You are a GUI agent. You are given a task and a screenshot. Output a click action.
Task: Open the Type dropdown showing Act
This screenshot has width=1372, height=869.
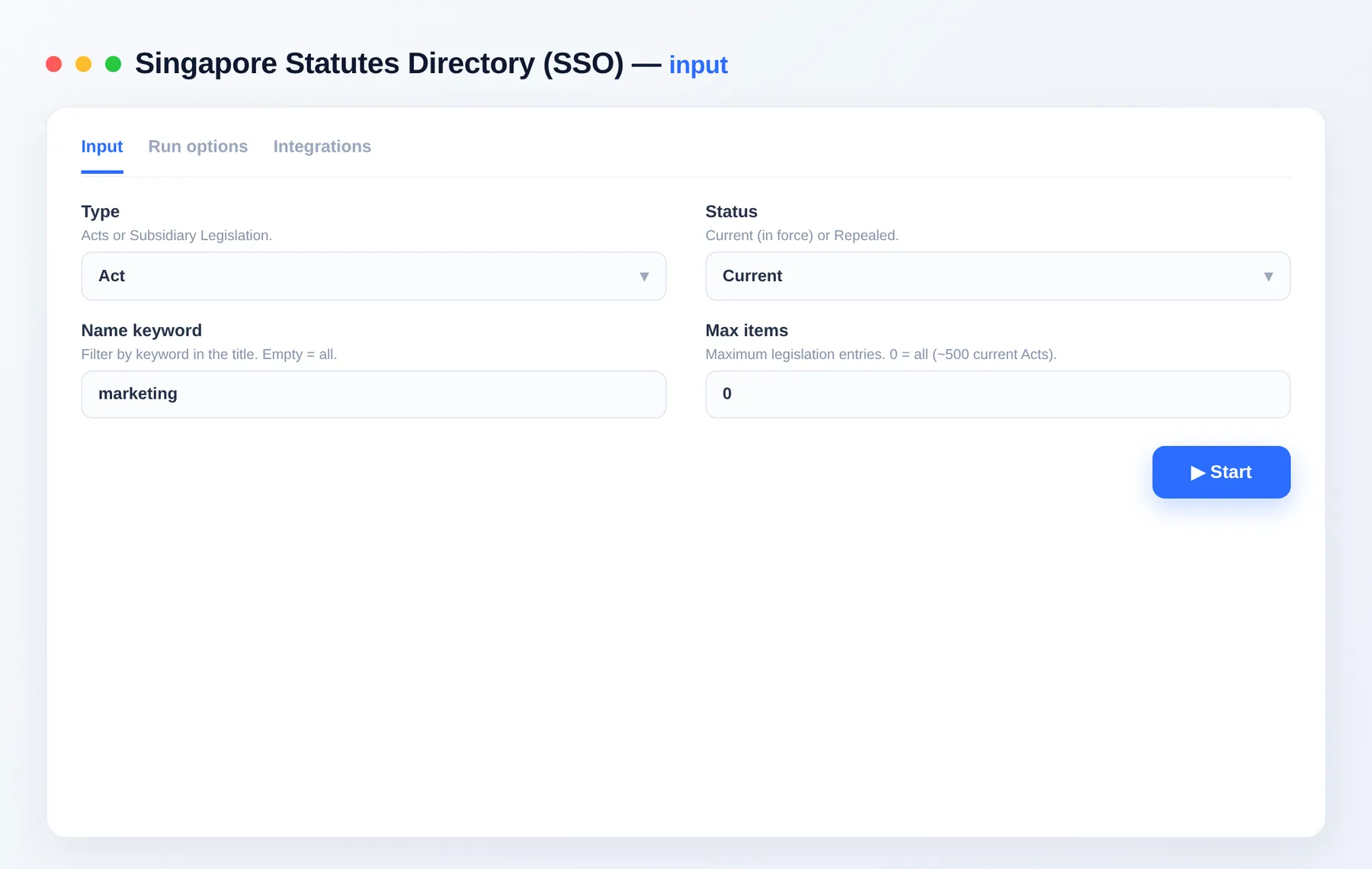pos(373,276)
